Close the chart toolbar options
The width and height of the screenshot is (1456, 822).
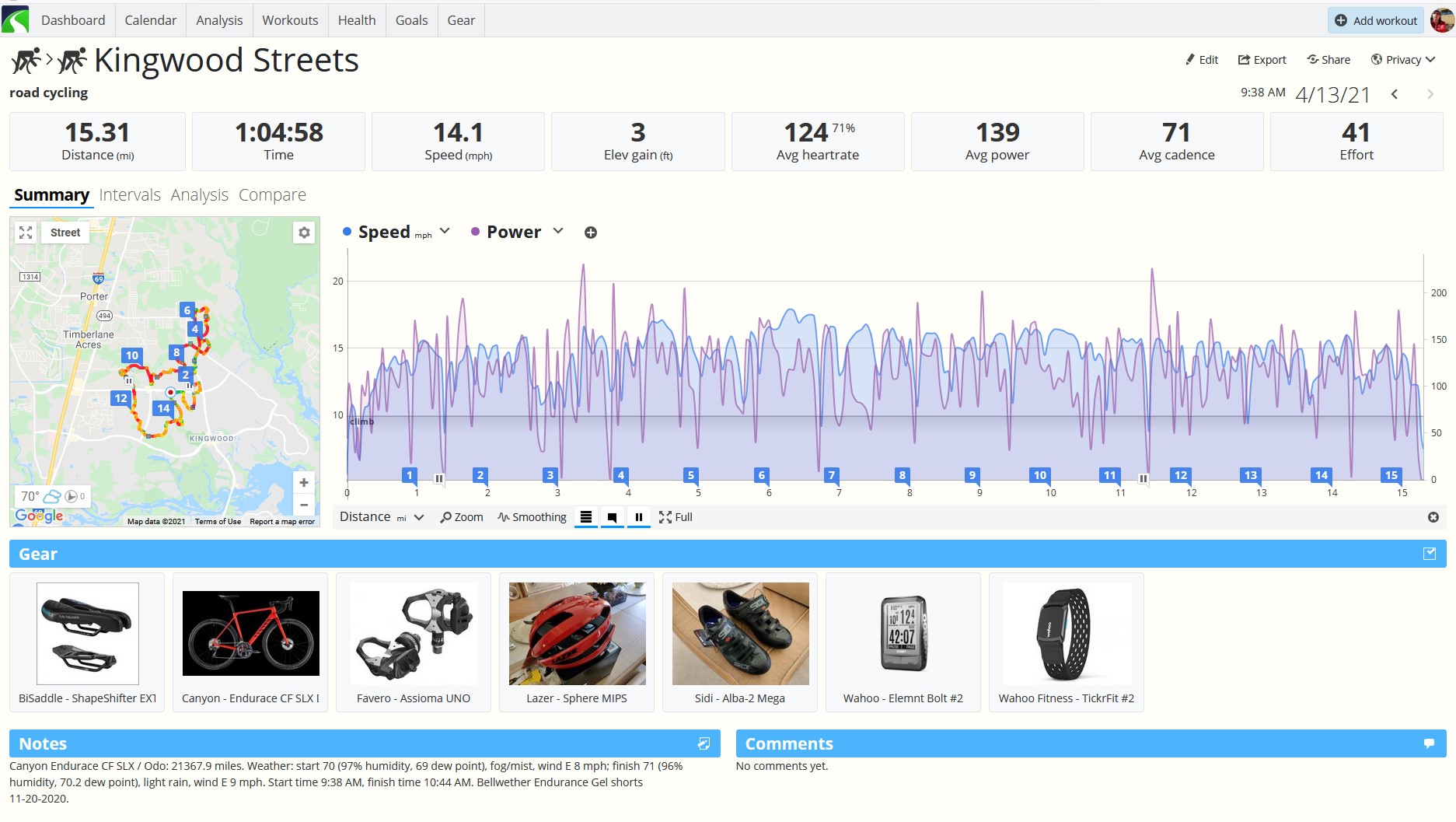(1433, 517)
